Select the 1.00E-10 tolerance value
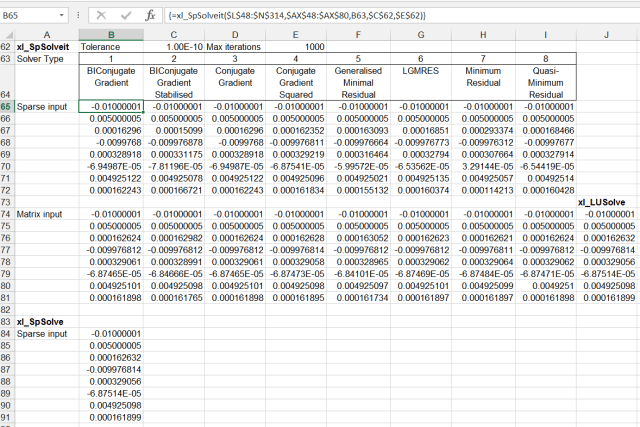This screenshot has width=640, height=427. pyautogui.click(x=174, y=47)
